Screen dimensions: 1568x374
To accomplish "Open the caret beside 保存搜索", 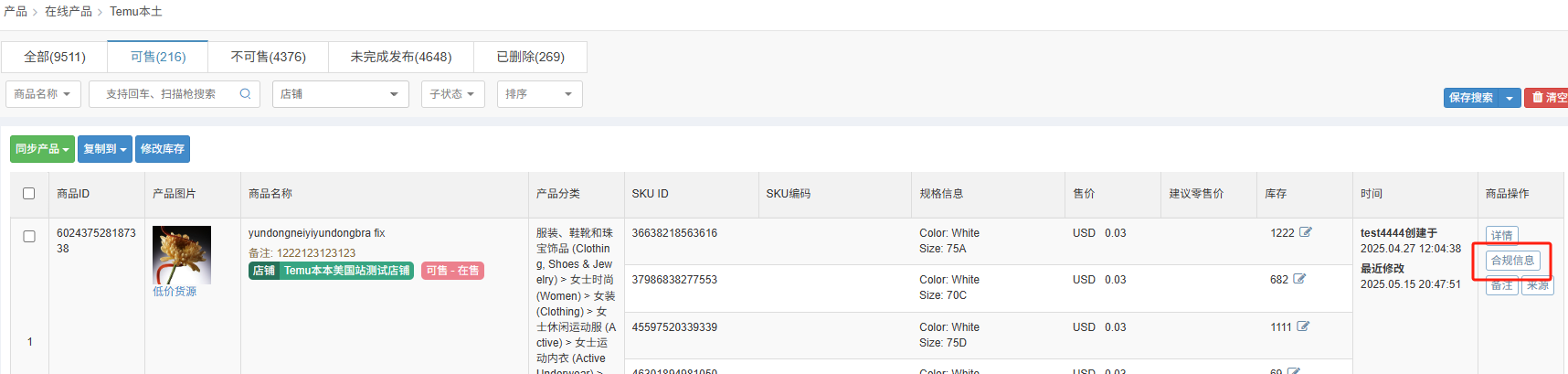I will (1510, 98).
